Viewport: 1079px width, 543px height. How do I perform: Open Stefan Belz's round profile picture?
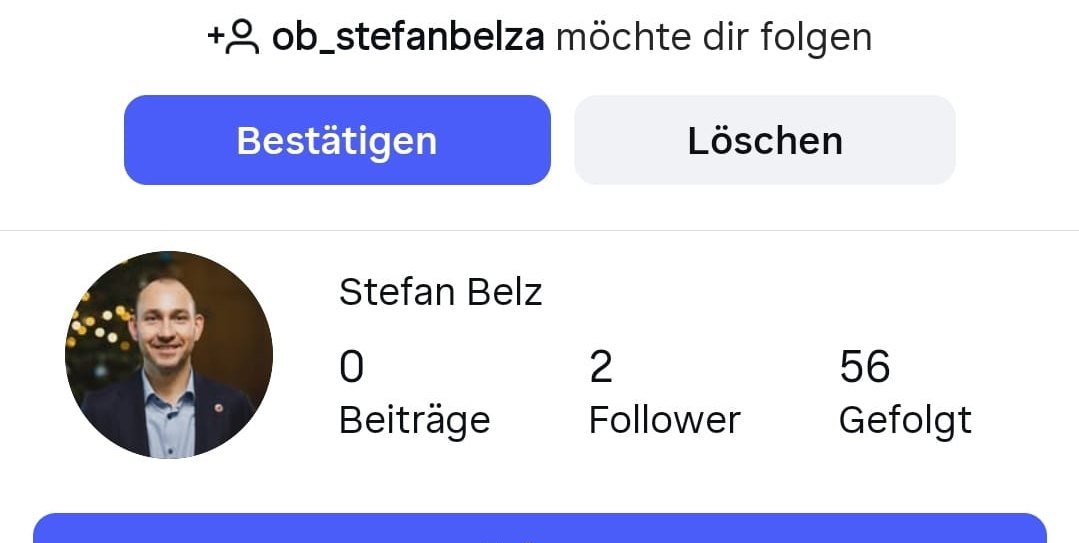(169, 355)
